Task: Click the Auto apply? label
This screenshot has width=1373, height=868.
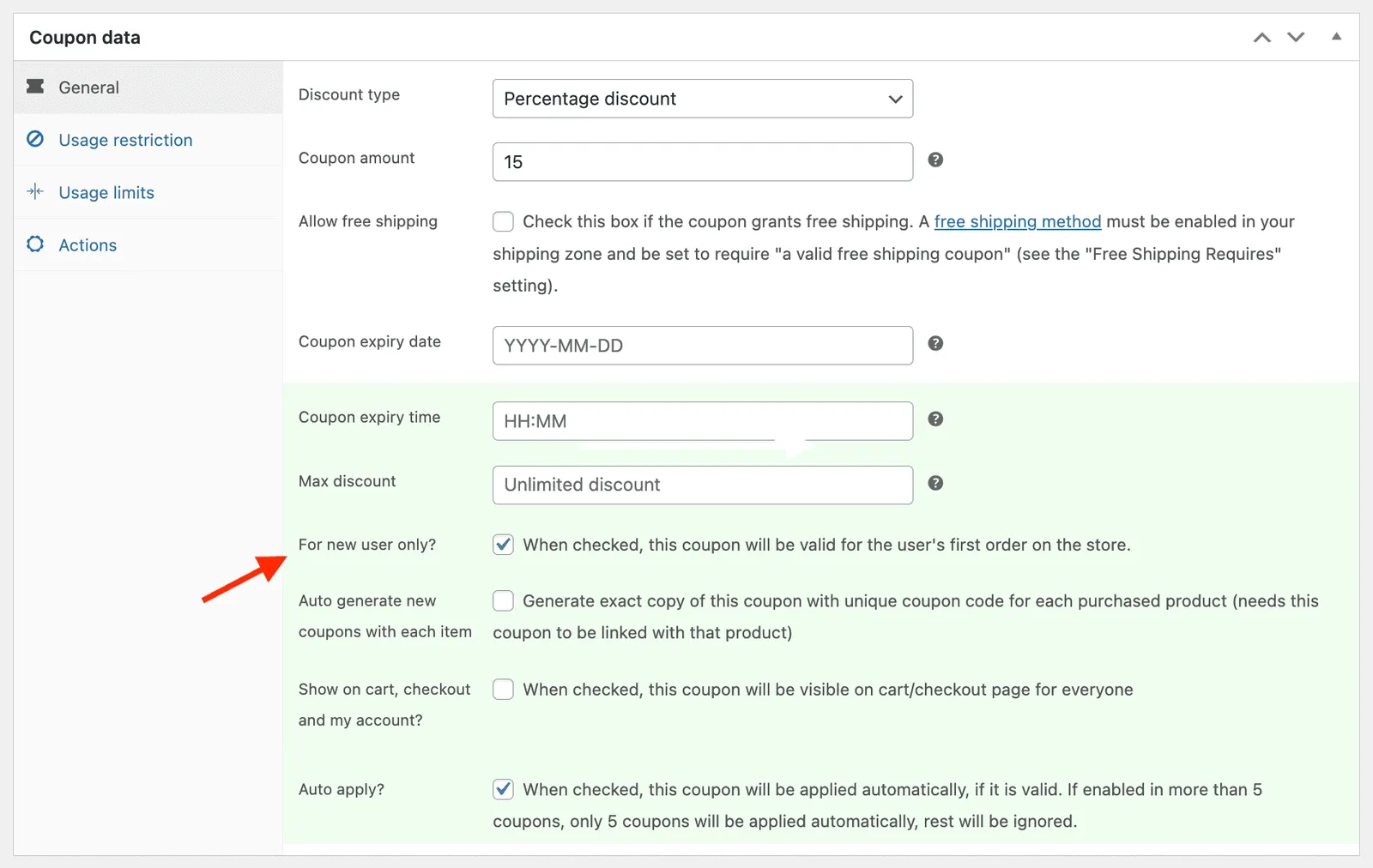Action: tap(342, 789)
